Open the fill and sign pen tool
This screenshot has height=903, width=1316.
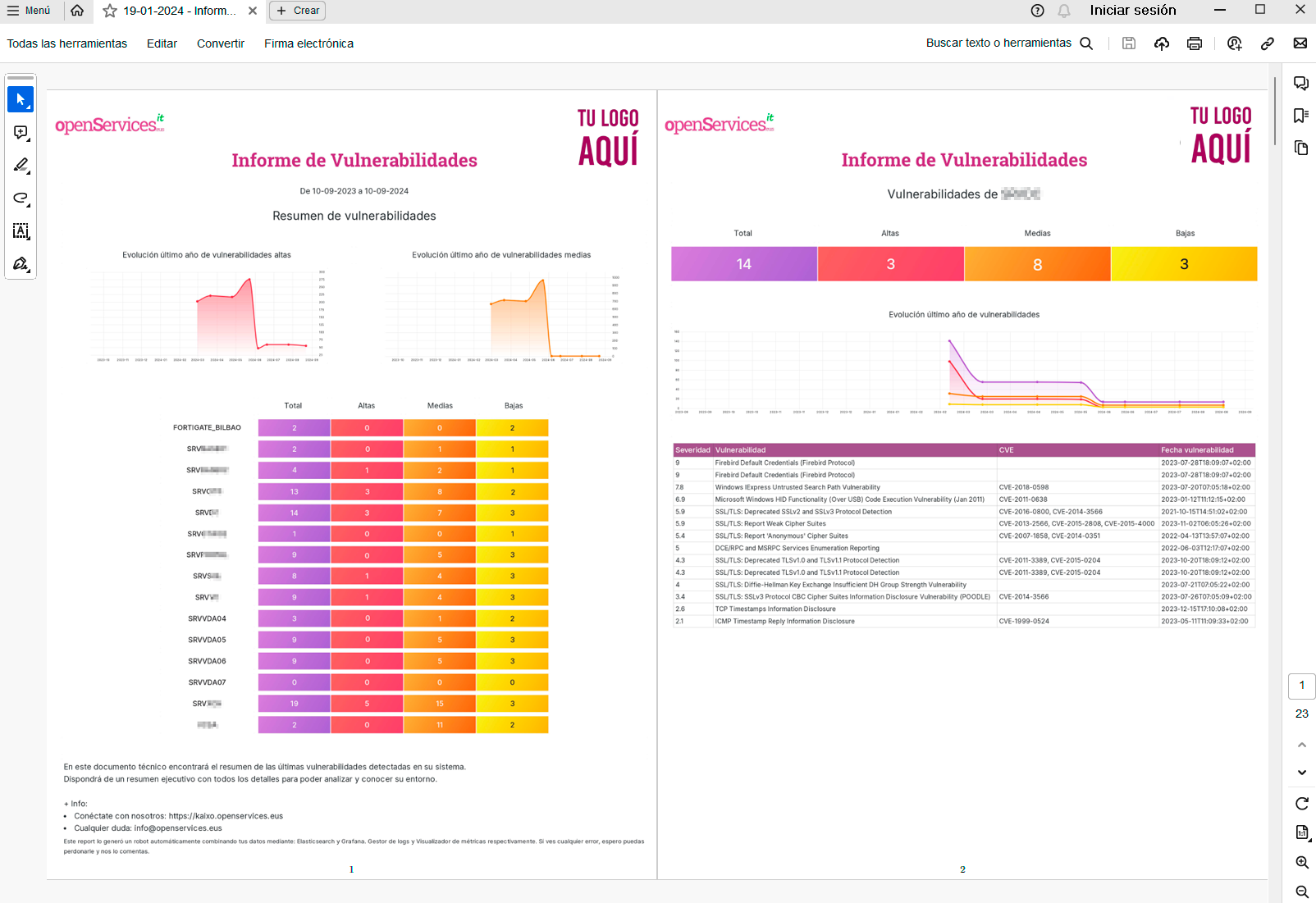point(21,264)
